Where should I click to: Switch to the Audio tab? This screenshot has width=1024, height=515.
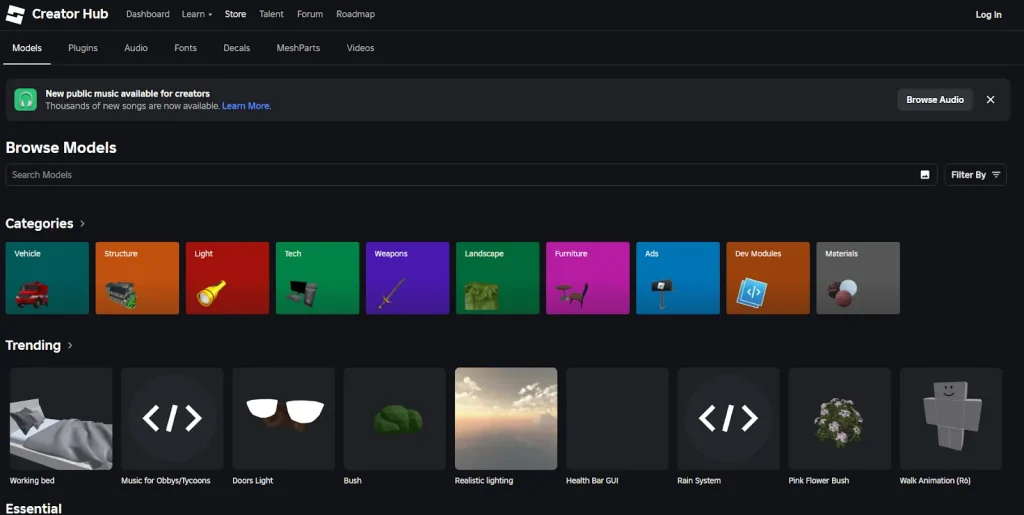(x=136, y=48)
